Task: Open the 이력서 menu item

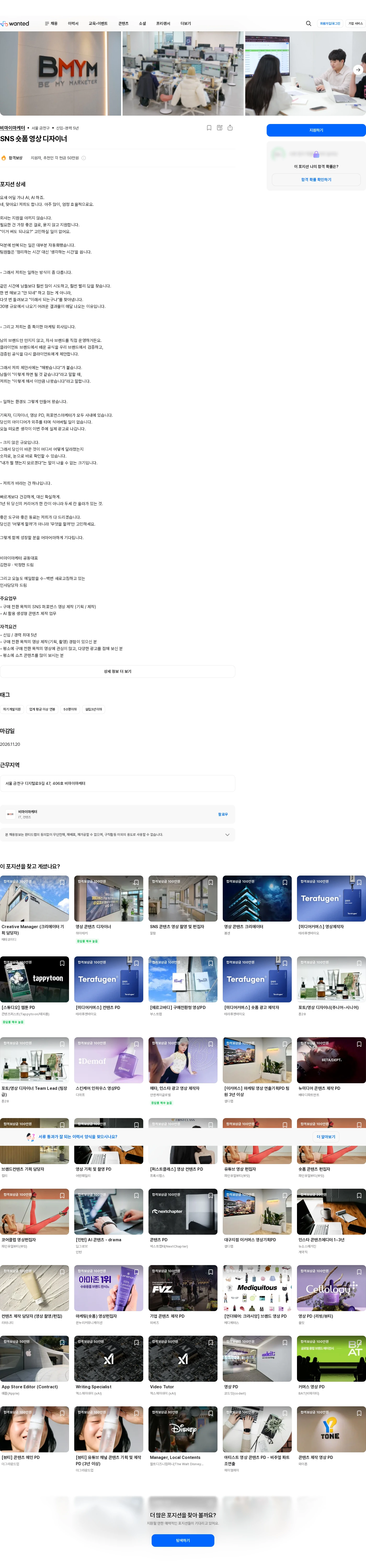Action: (73, 24)
